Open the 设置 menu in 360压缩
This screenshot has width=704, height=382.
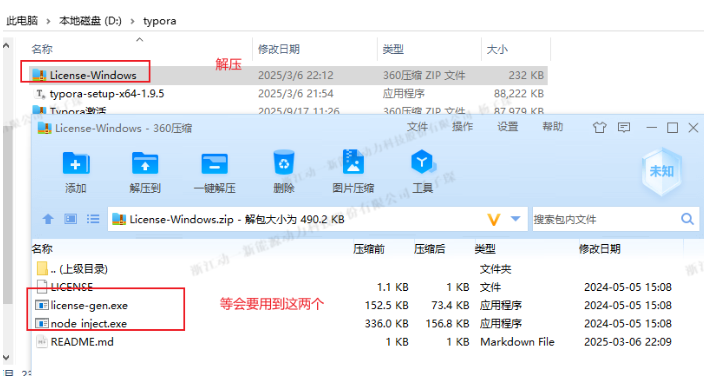(x=507, y=127)
